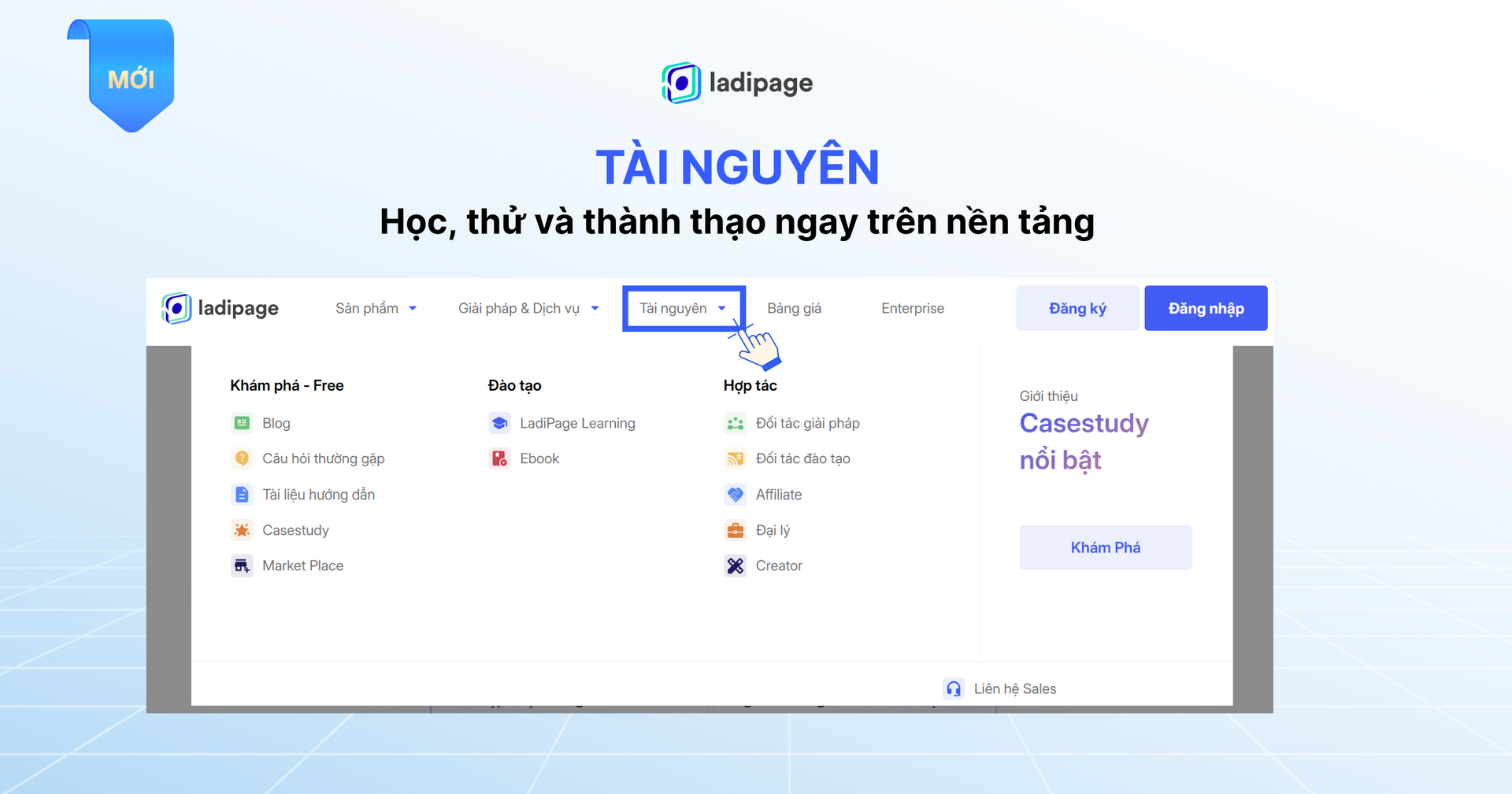
Task: Click the 'Casestudy nổi bật' heading
Action: coord(1084,442)
